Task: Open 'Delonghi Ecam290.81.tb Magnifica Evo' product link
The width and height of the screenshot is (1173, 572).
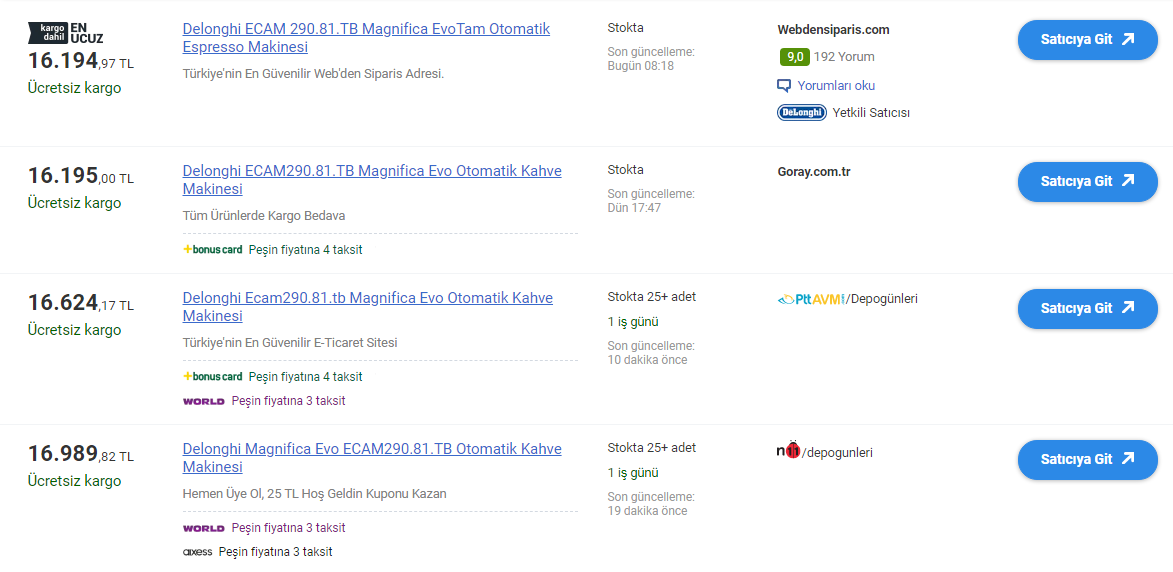Action: [x=367, y=307]
